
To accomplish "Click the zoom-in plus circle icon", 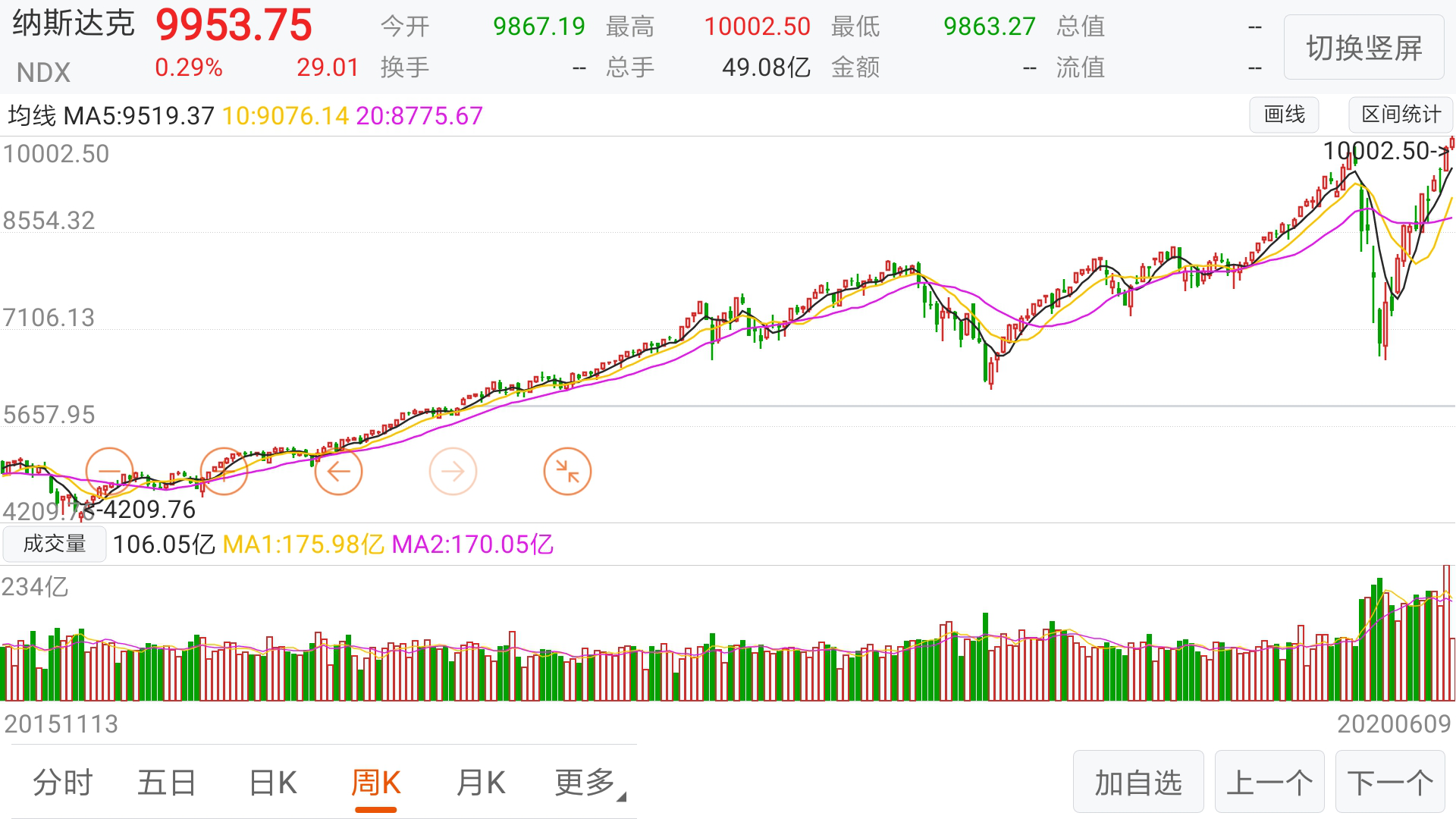I will pyautogui.click(x=224, y=472).
